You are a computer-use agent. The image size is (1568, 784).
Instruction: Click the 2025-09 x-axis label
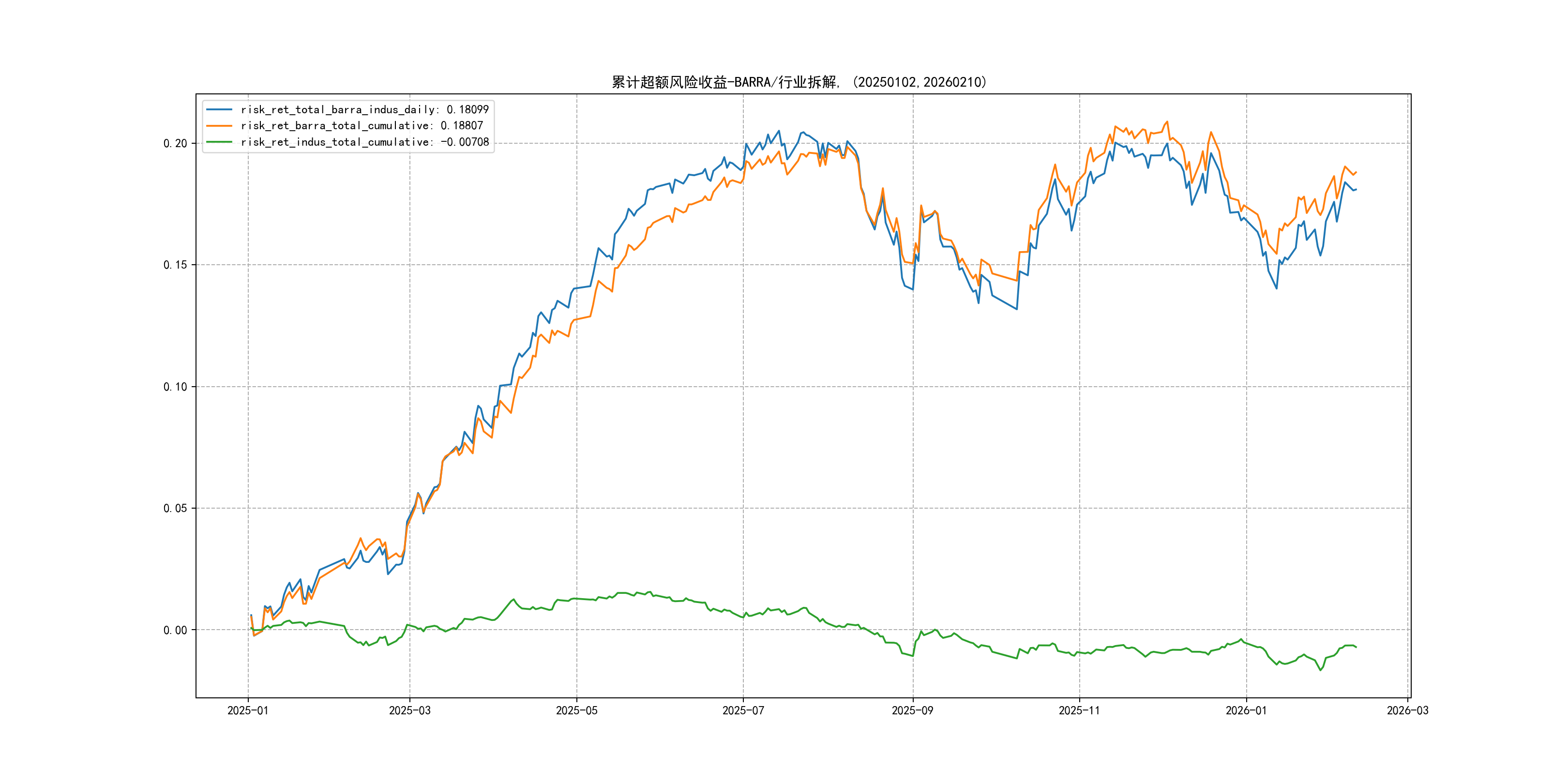pyautogui.click(x=912, y=710)
